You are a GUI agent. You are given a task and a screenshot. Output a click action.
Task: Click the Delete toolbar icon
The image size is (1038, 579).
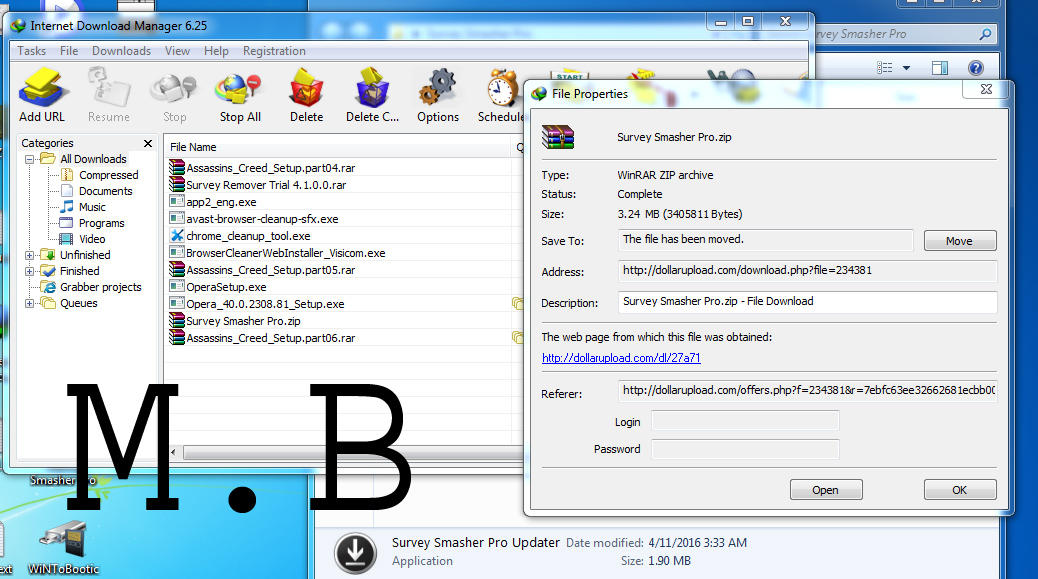306,87
